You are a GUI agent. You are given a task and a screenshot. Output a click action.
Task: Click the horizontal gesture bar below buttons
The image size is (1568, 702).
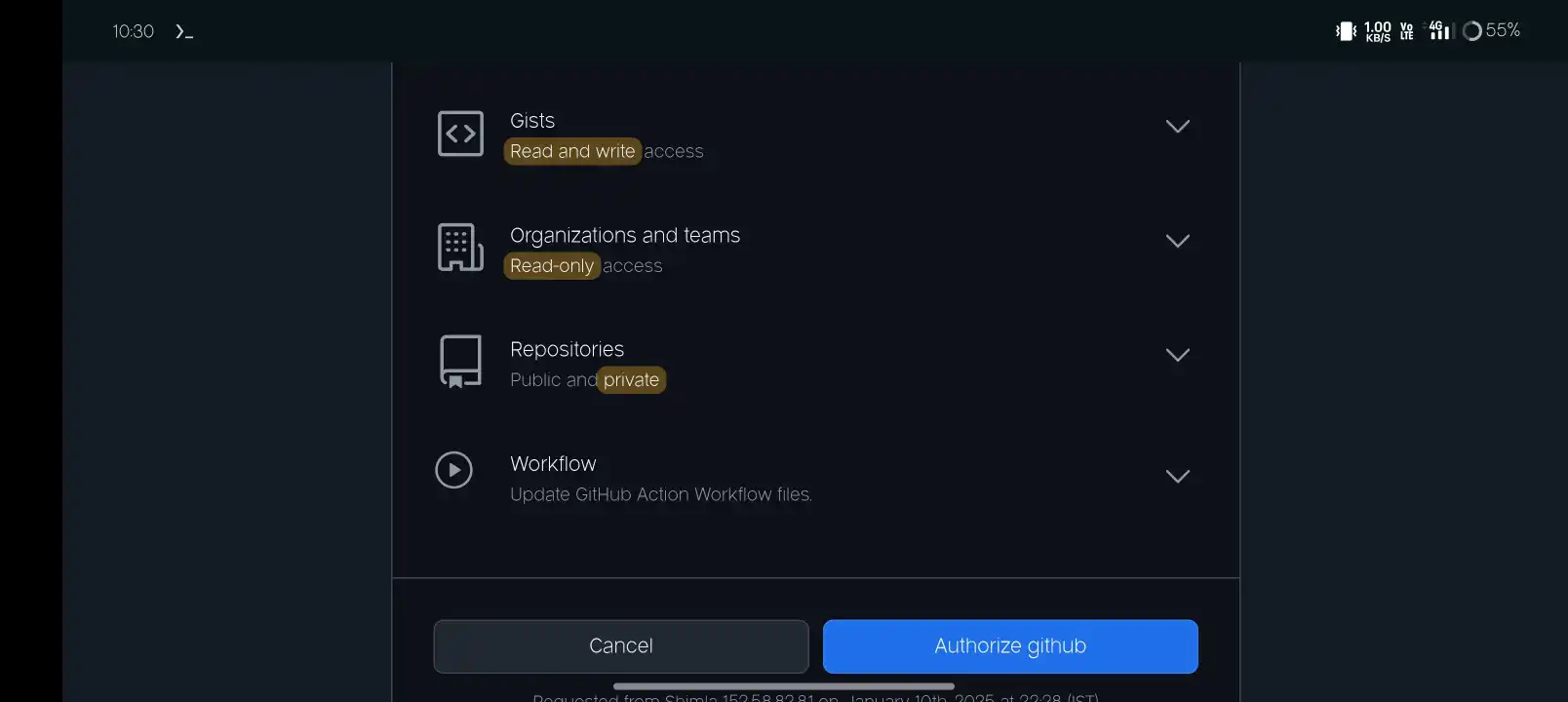coord(784,686)
